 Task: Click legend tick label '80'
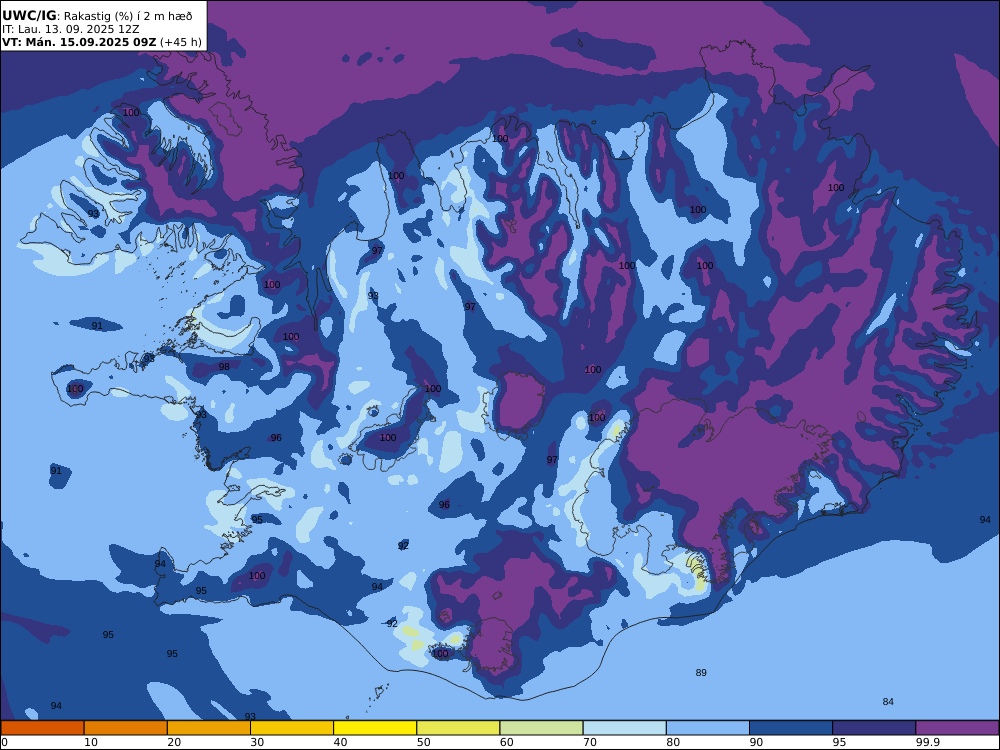coord(673,742)
